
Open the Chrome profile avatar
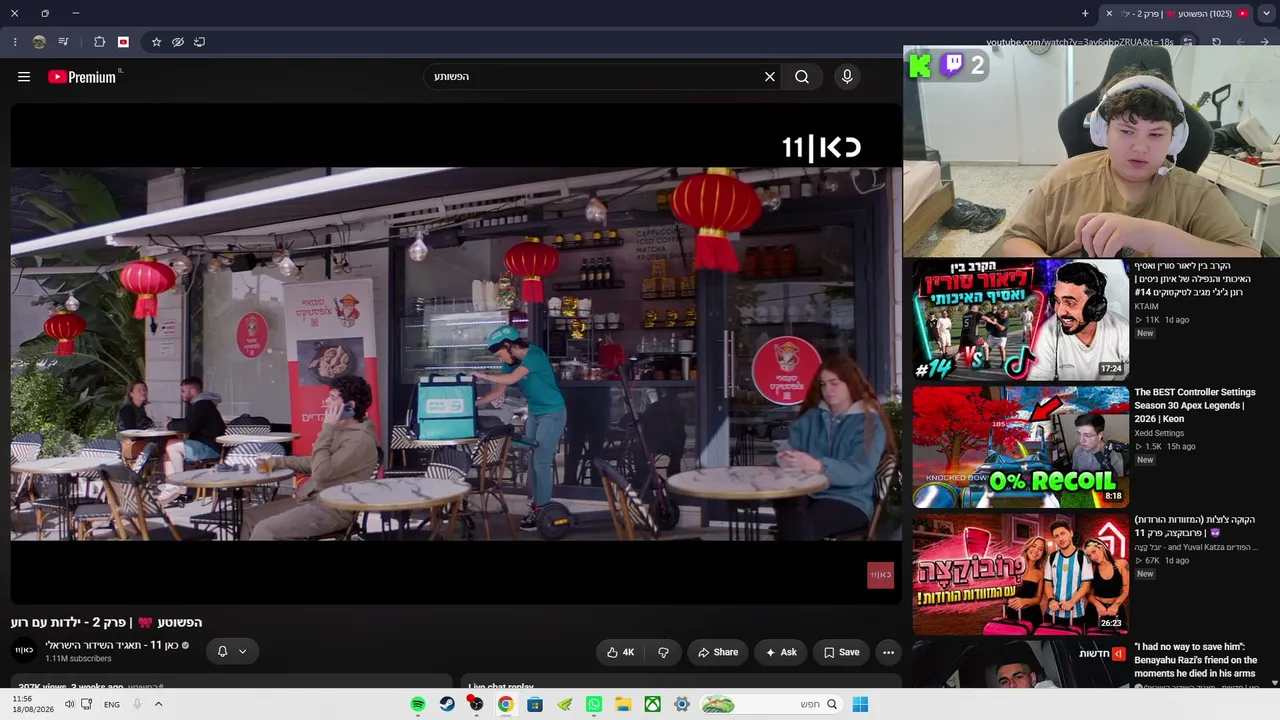coord(39,42)
